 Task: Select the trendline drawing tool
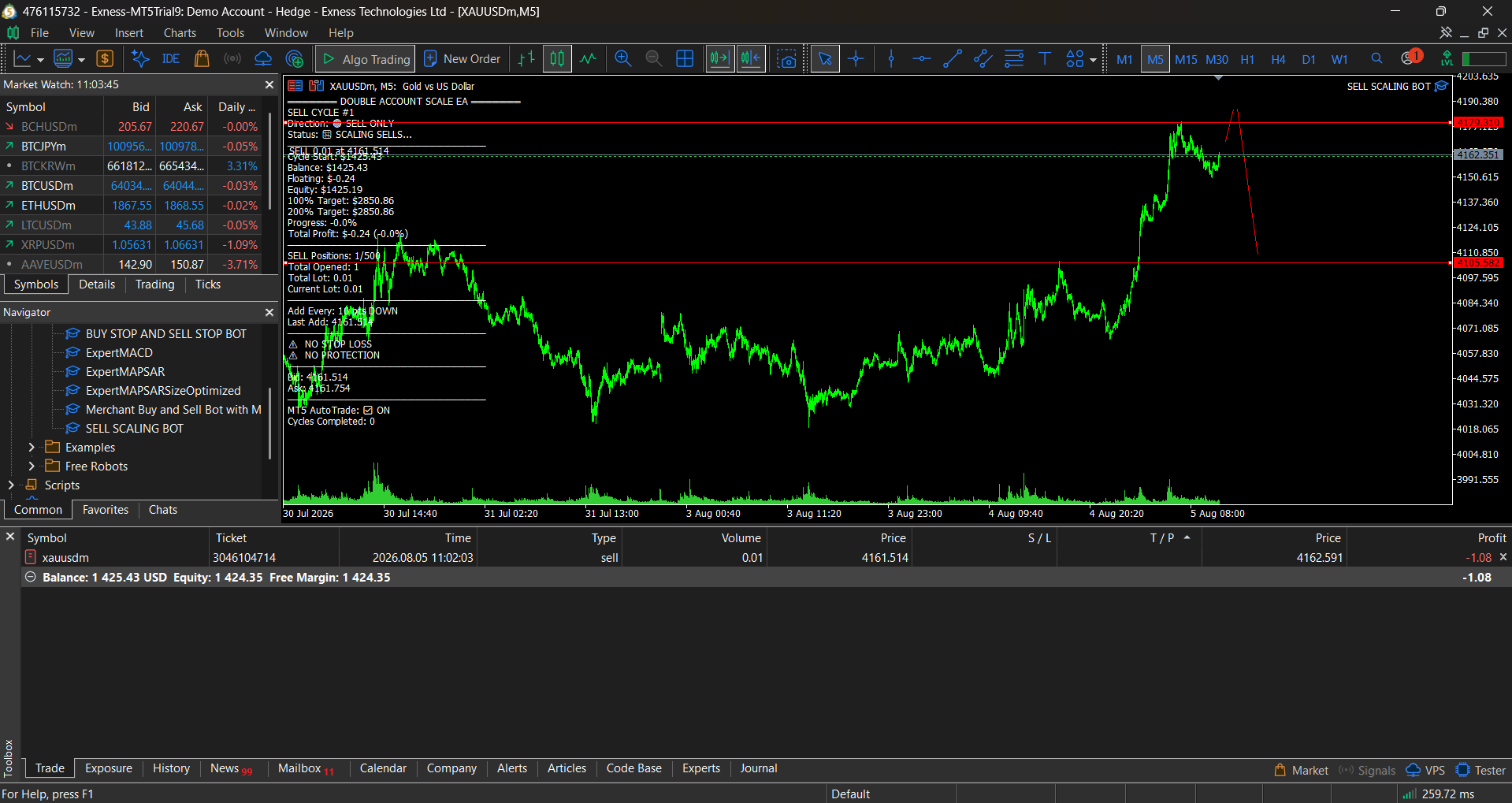point(953,59)
